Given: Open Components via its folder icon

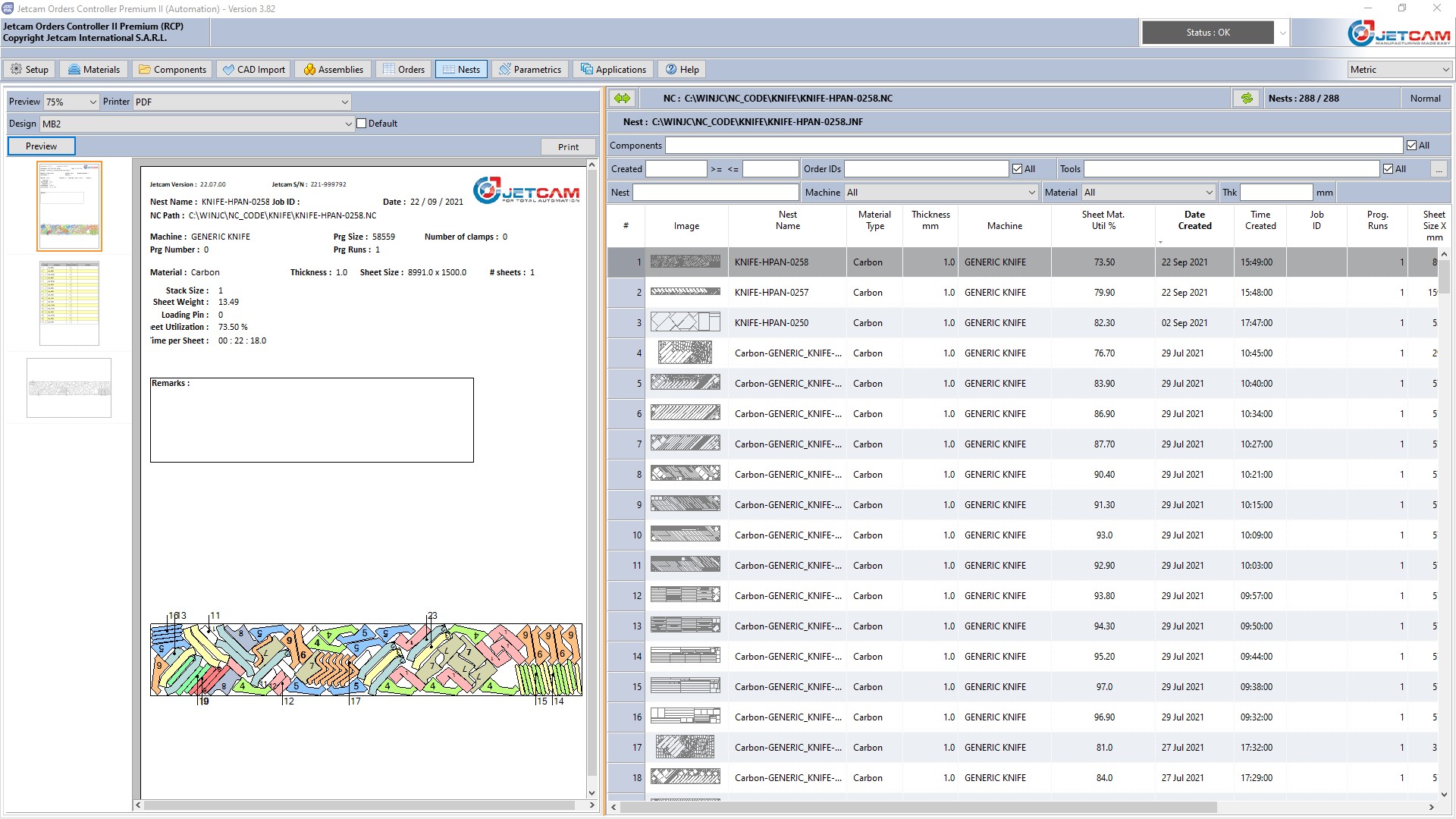Looking at the screenshot, I should (144, 70).
